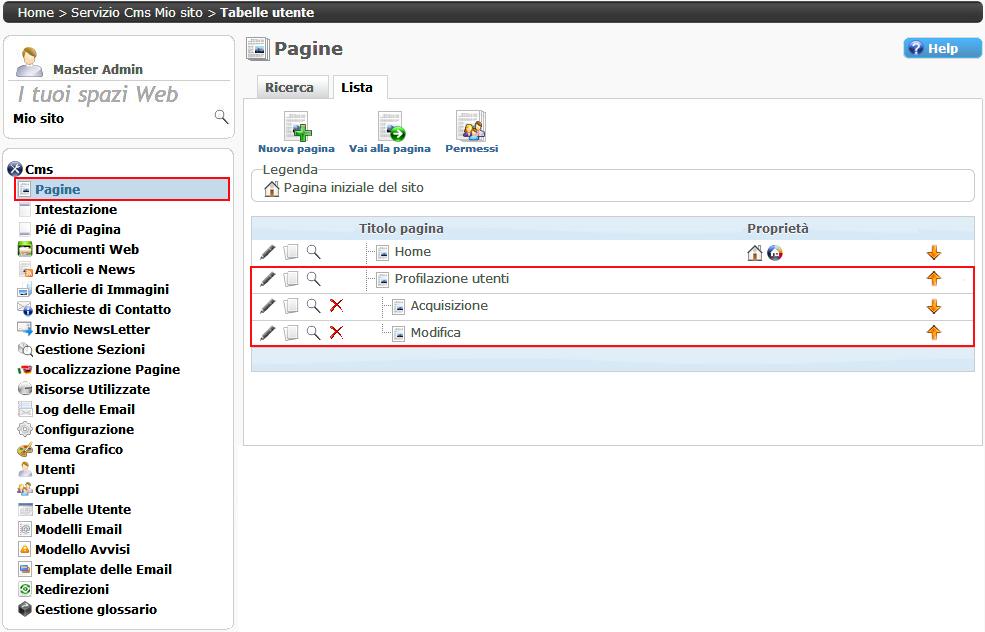The image size is (985, 632).
Task: Delete the Acquisizione page with red X
Action: point(336,306)
